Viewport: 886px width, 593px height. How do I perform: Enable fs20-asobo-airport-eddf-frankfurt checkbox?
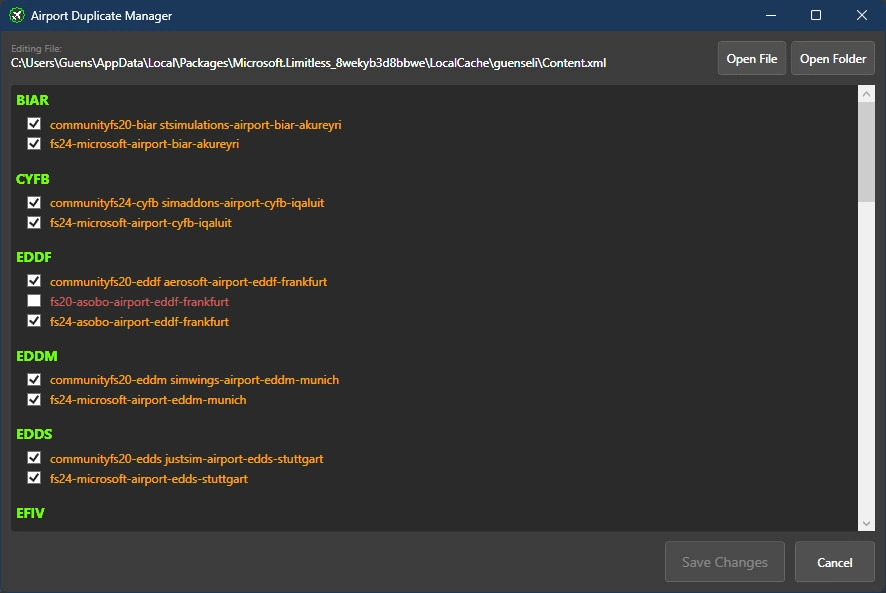(34, 301)
